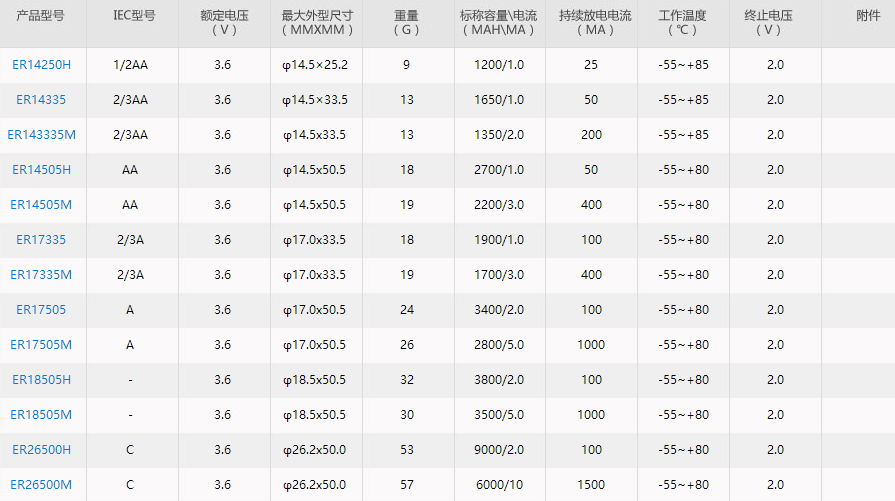Viewport: 895px width, 501px height.
Task: Select the ER14505H battery link
Action: click(x=42, y=170)
